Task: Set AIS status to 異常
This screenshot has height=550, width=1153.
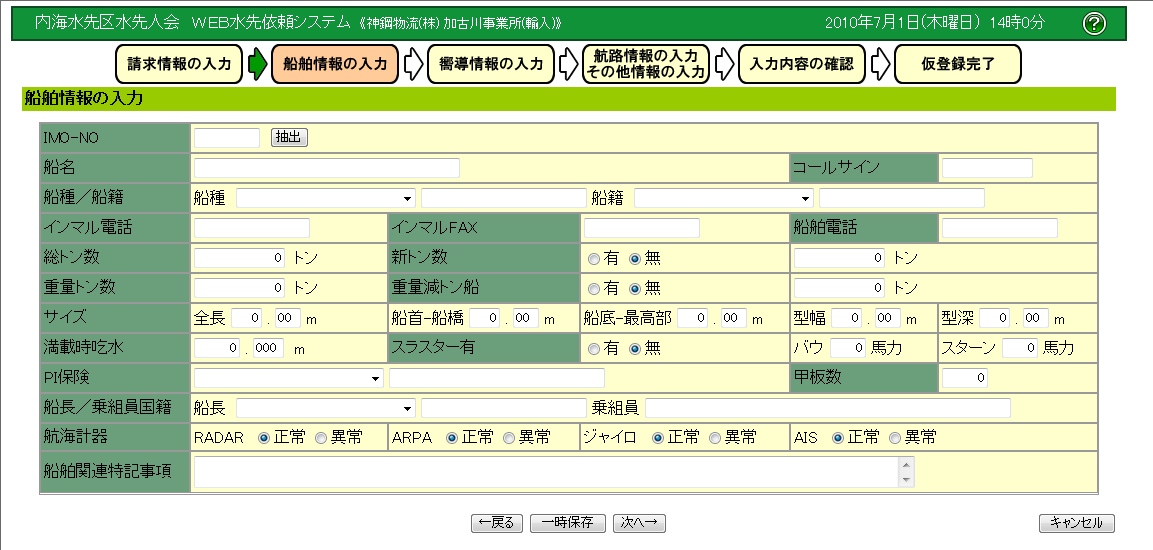Action: click(x=895, y=438)
